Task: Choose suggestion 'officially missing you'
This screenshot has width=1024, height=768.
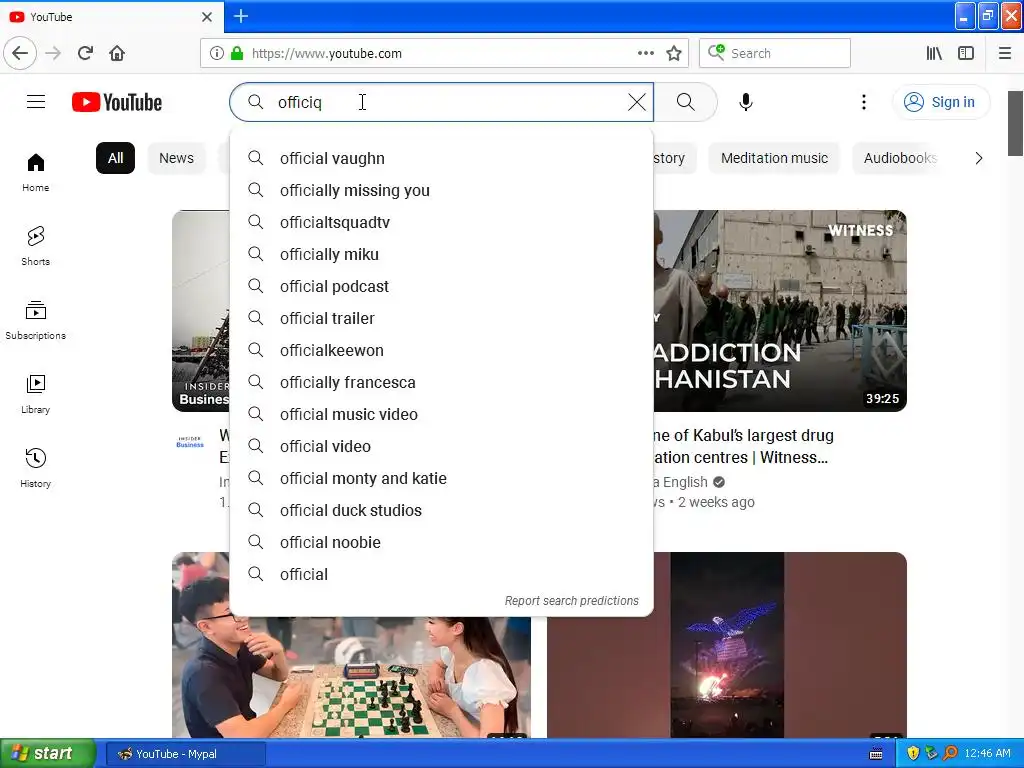Action: [x=441, y=190]
